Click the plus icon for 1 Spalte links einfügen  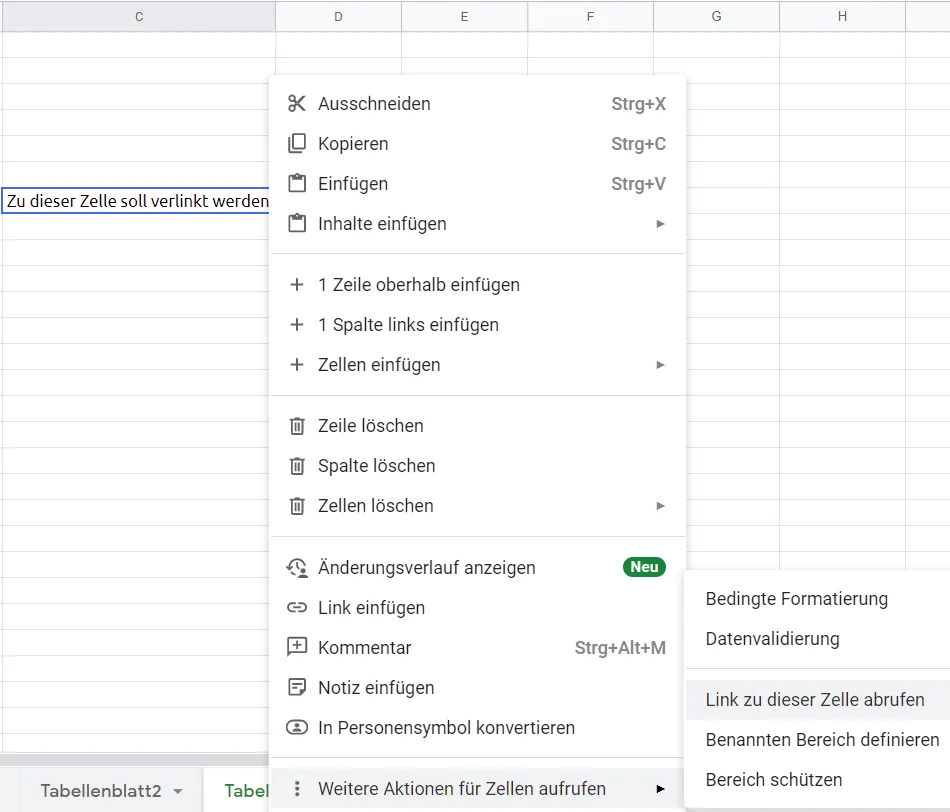pos(296,325)
